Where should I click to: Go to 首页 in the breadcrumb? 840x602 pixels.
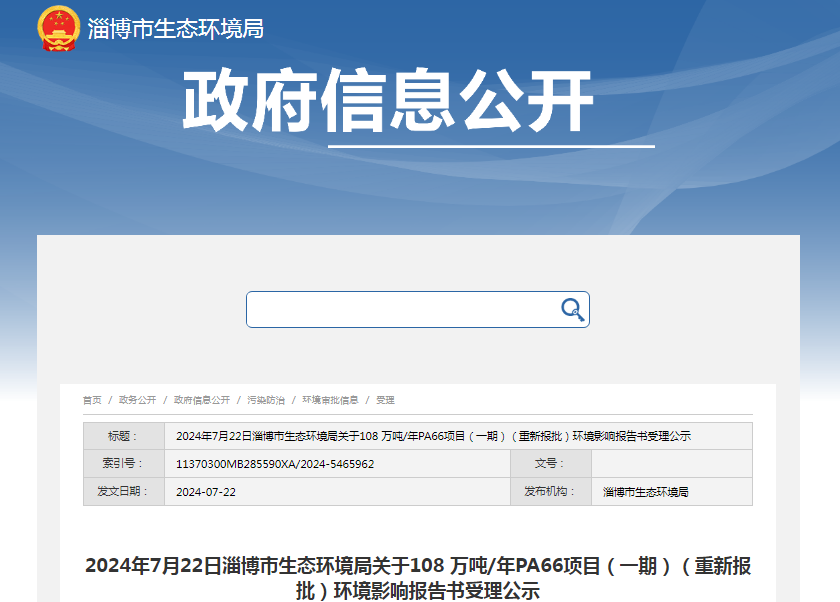coord(92,400)
